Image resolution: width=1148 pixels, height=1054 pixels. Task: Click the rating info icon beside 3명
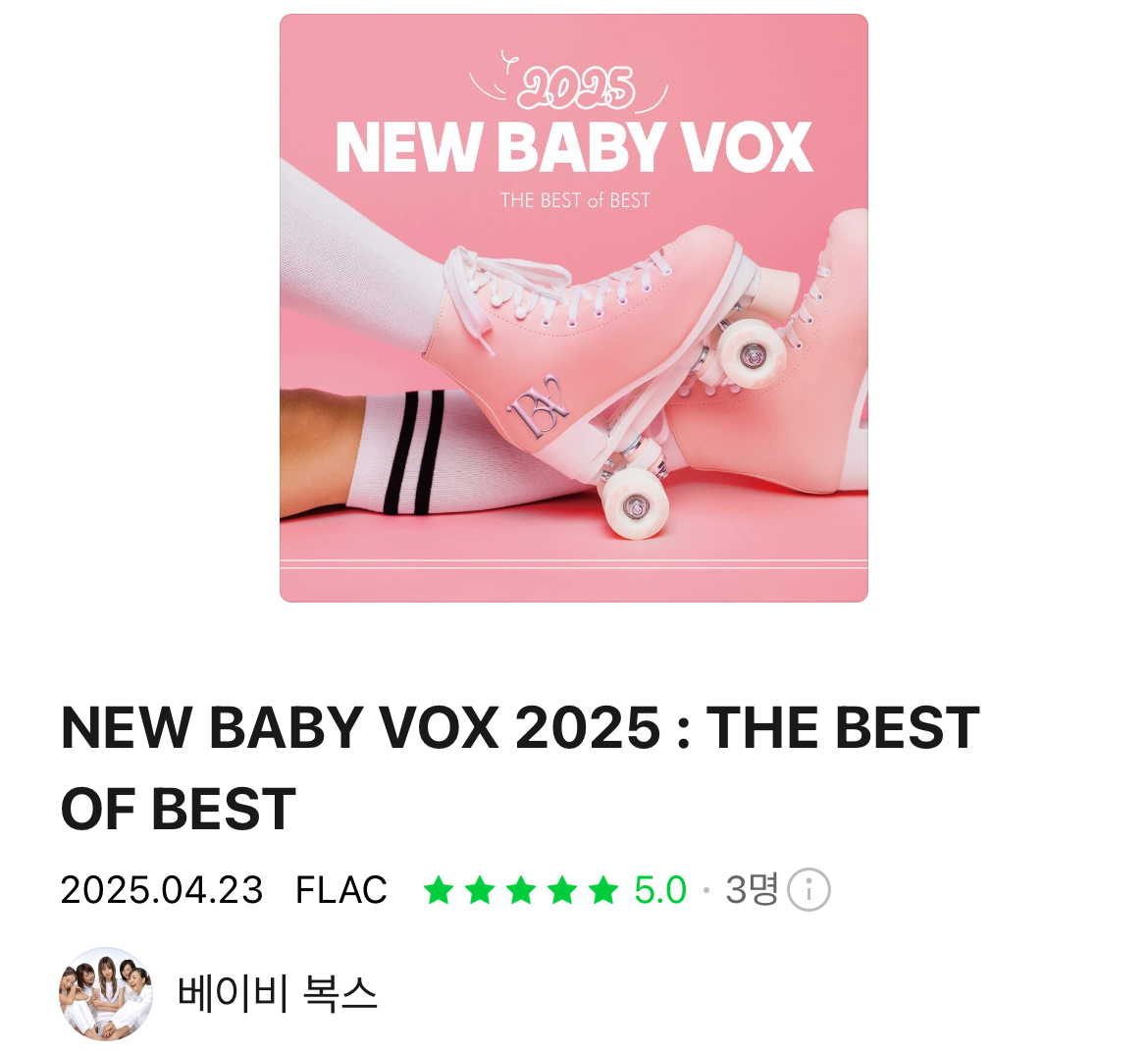809,890
